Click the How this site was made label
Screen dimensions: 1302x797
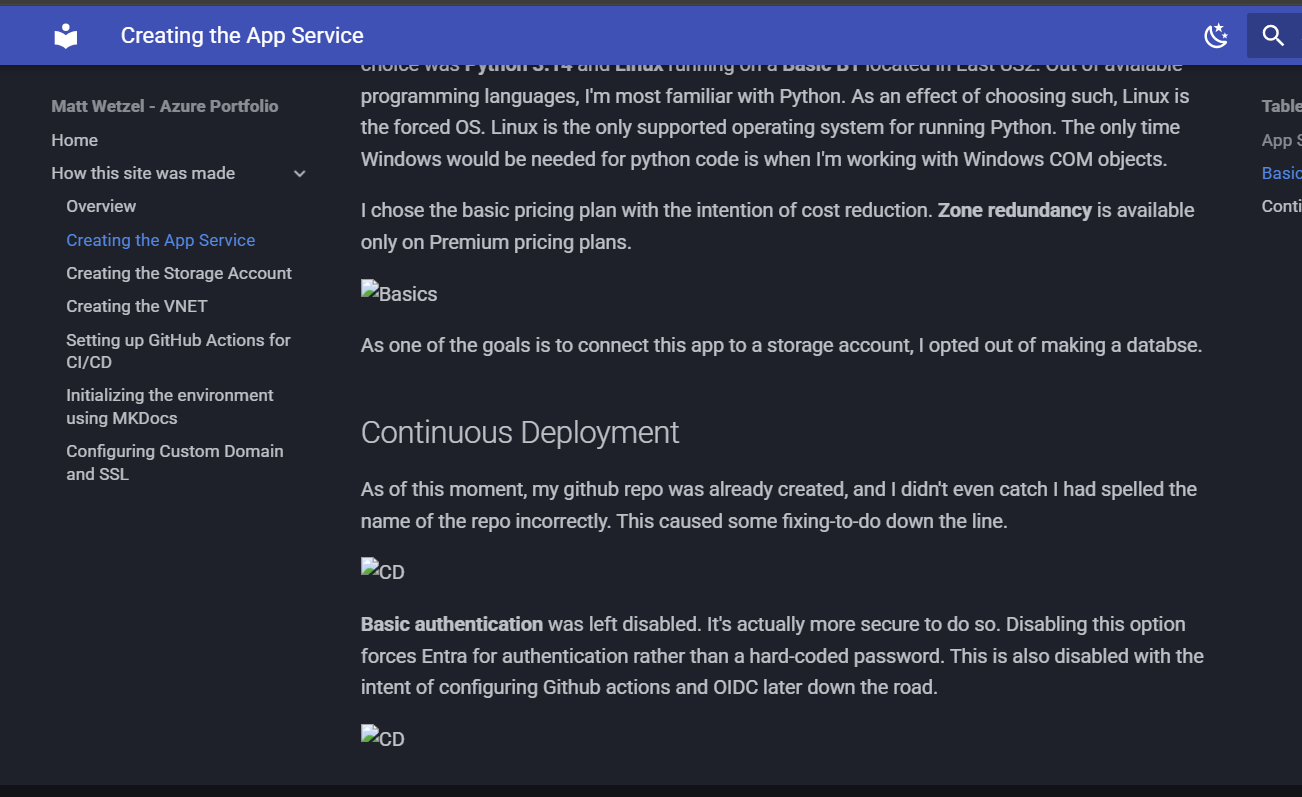tap(143, 173)
